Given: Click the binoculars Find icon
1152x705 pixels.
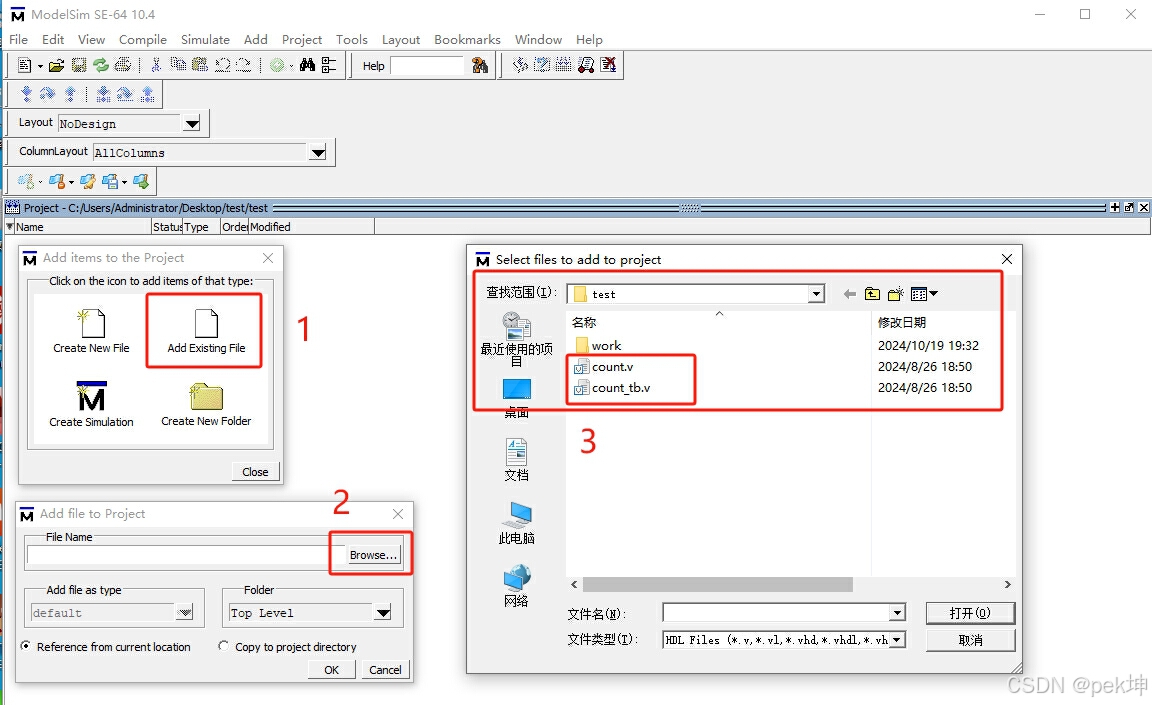Looking at the screenshot, I should point(307,65).
